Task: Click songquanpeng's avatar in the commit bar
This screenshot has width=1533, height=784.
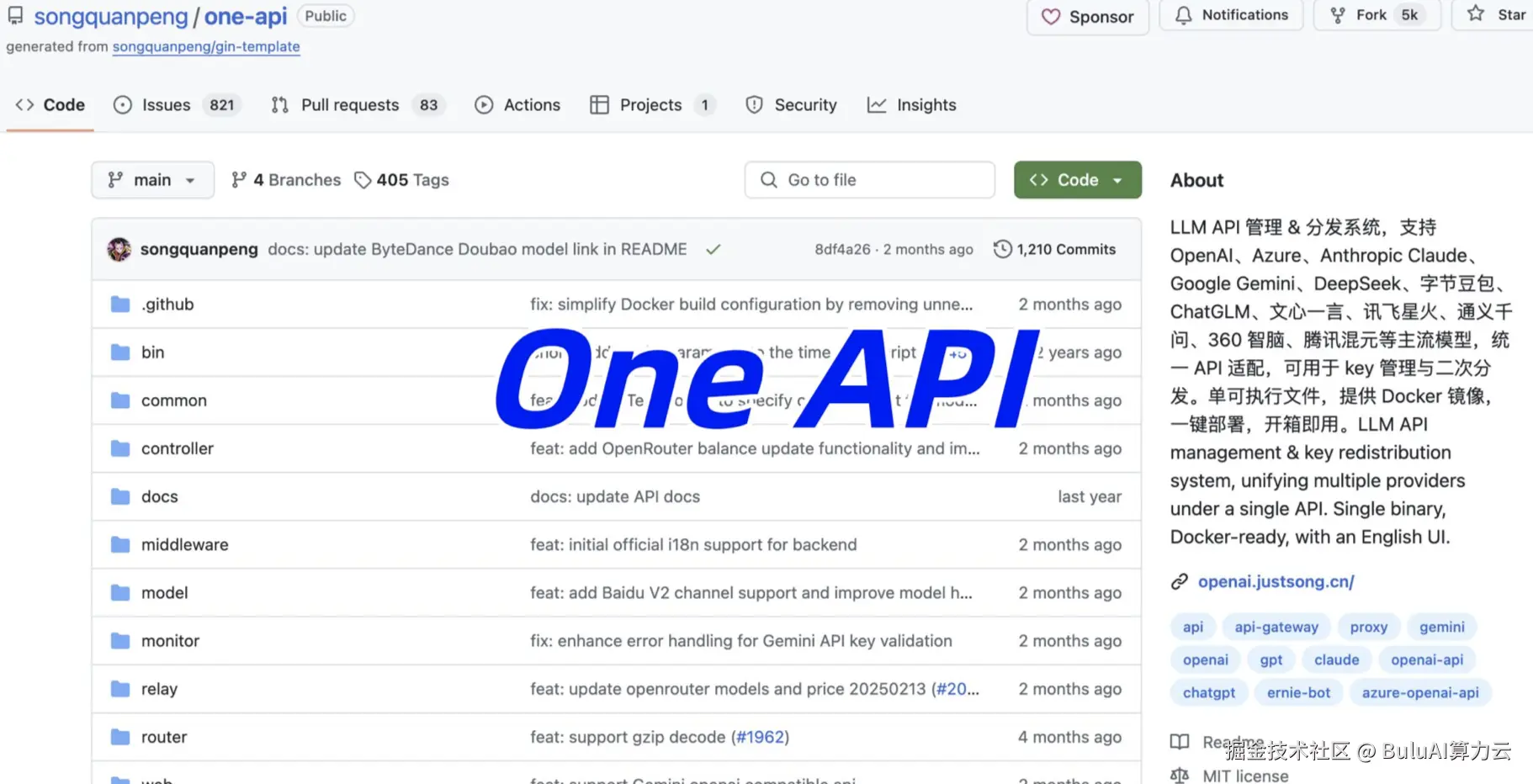Action: point(119,249)
